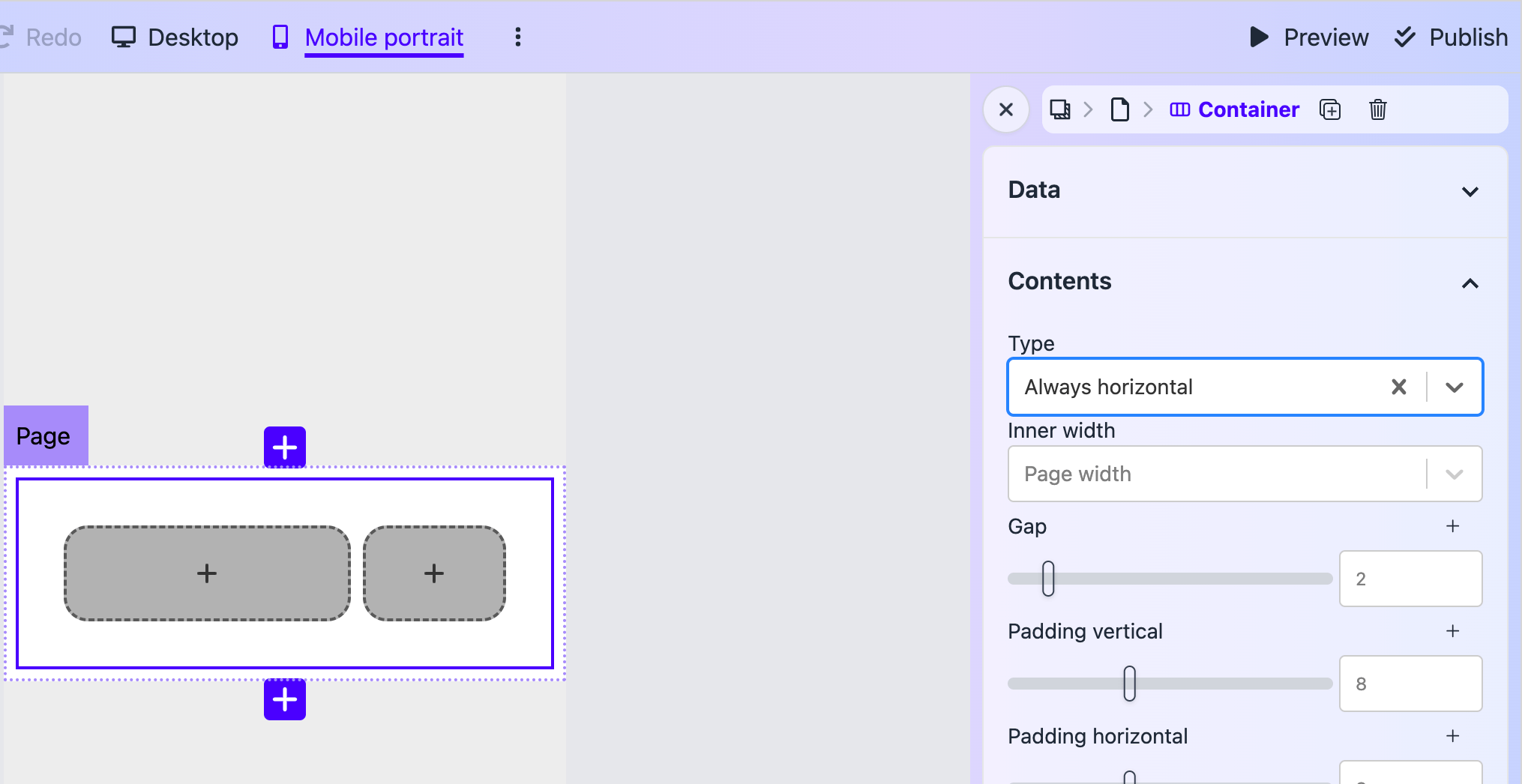Open the Type dropdown

coord(1454,387)
